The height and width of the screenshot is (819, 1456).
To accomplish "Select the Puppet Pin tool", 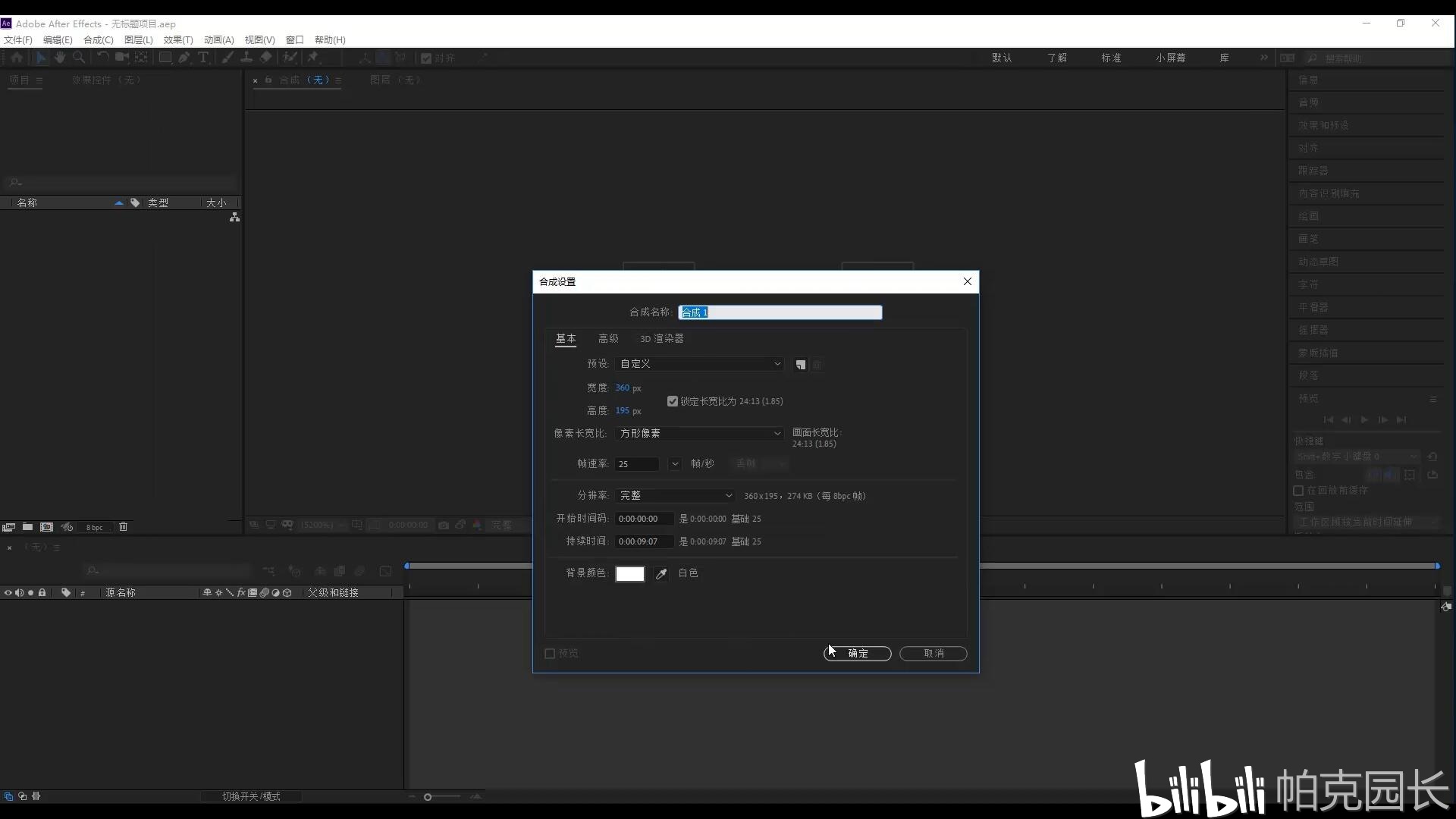I will [x=312, y=57].
